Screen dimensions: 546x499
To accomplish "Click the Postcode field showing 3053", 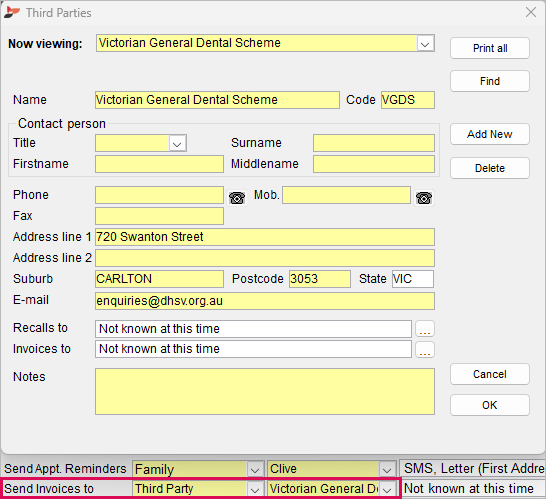I will (320, 279).
